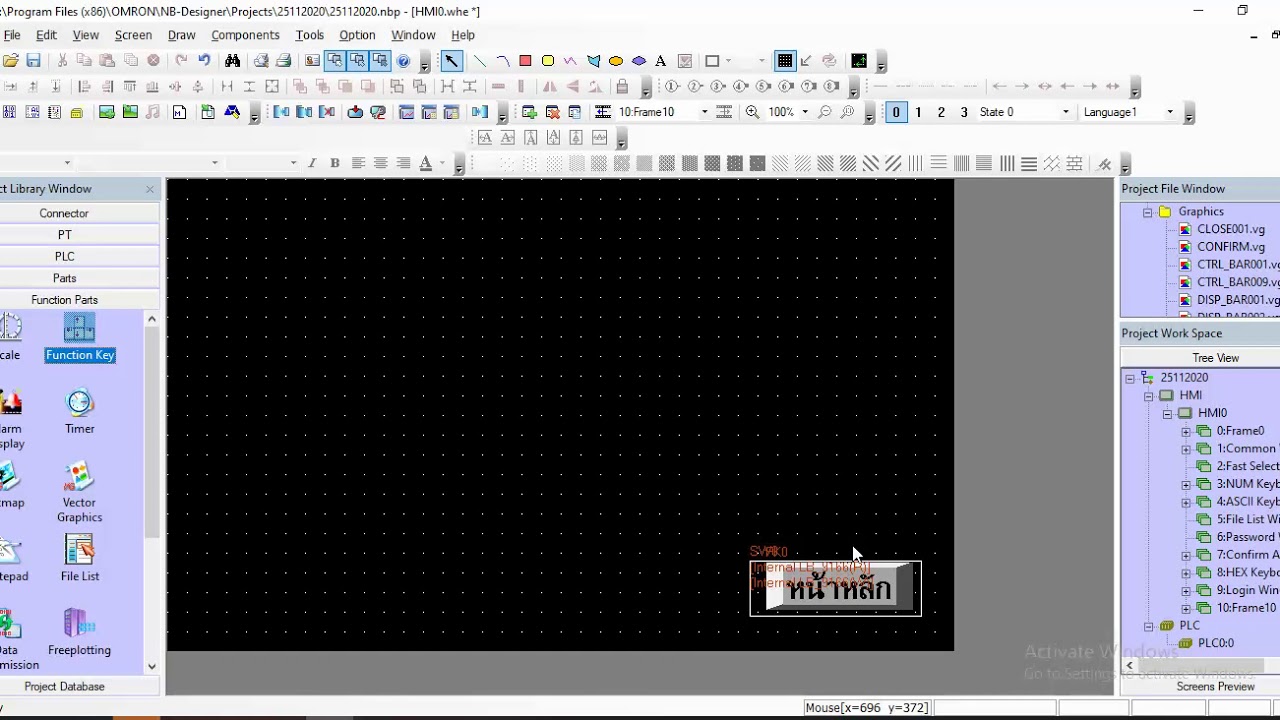Select the button component on canvas
Screen dimensions: 1280x720
(x=836, y=588)
